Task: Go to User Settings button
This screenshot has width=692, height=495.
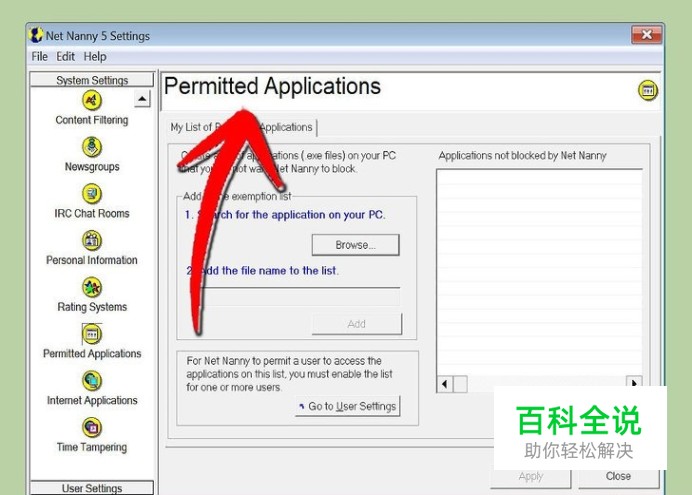Action: [348, 406]
